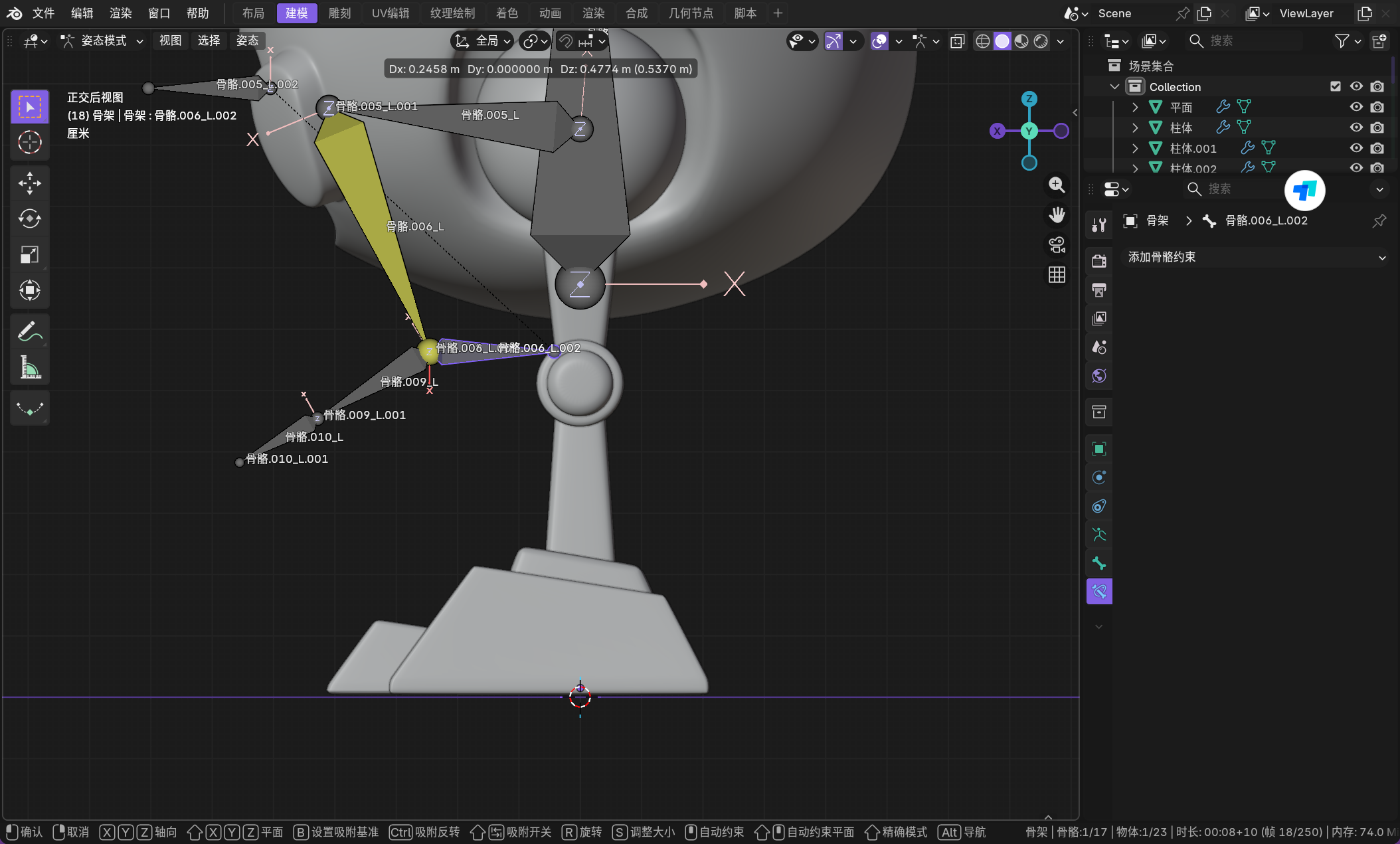Hide the 平面 object in outliner

(1356, 107)
